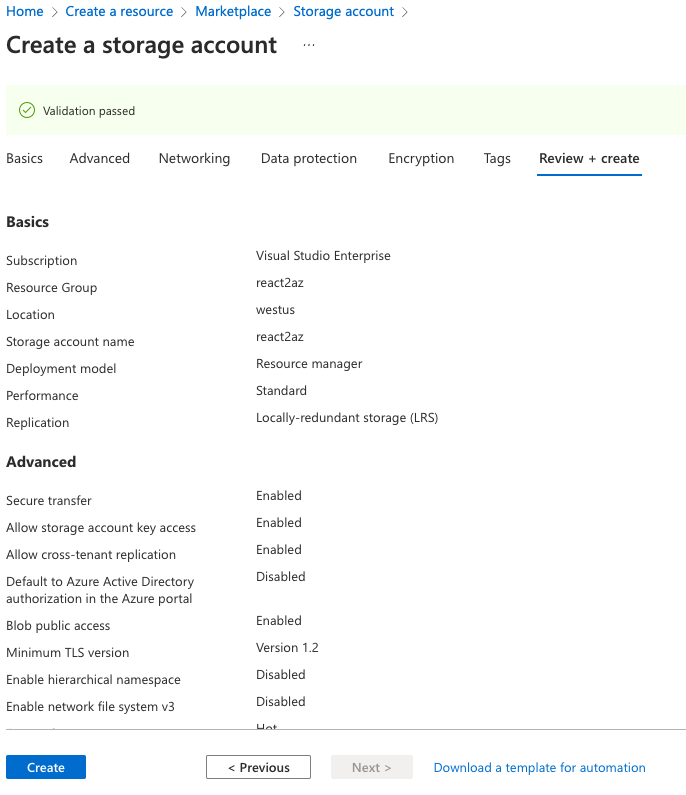Click the Blob public access label
686x795 pixels.
click(x=58, y=625)
